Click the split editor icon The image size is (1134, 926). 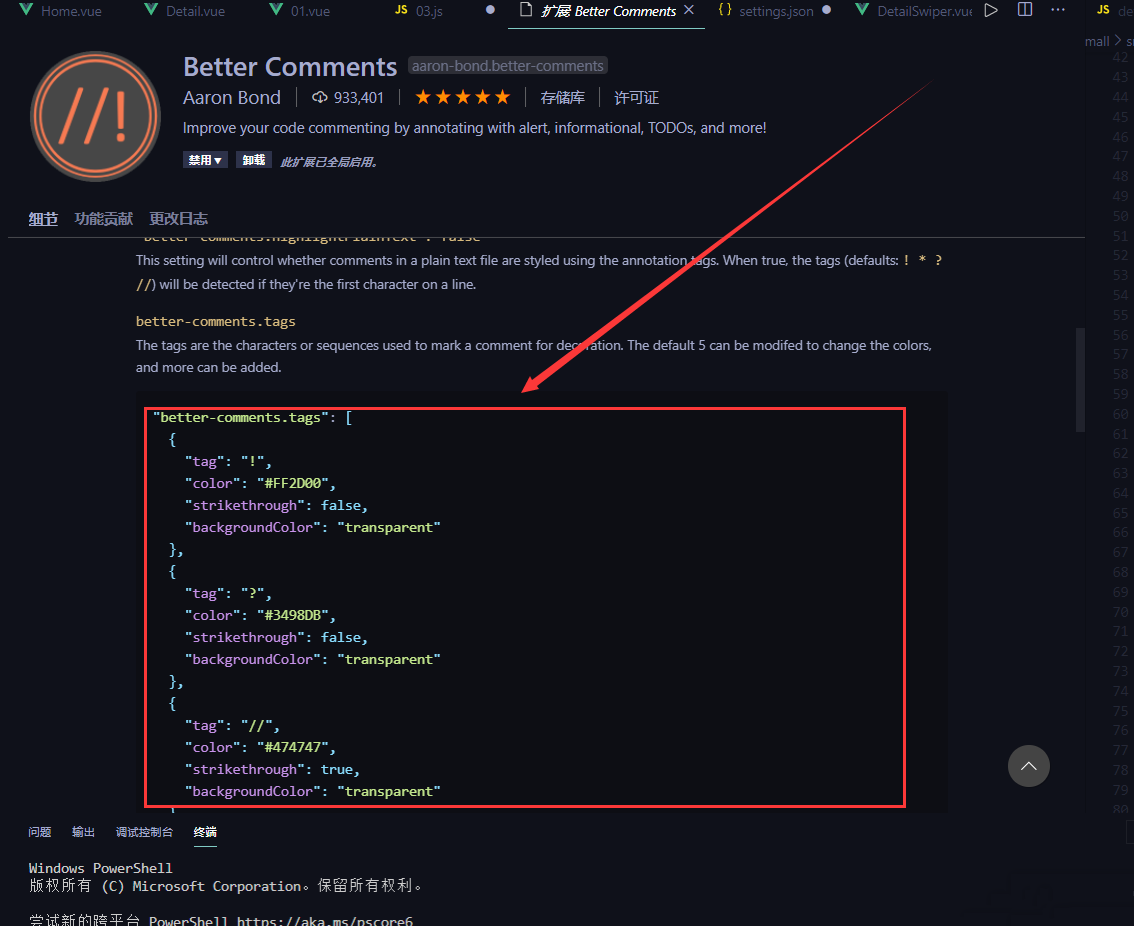(1025, 10)
